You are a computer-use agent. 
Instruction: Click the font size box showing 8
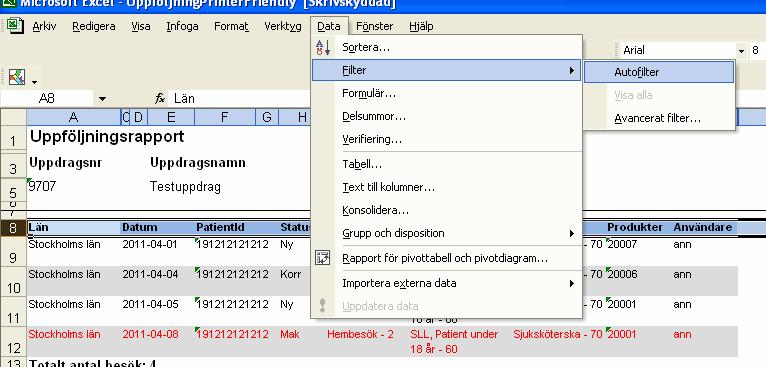[x=757, y=50]
